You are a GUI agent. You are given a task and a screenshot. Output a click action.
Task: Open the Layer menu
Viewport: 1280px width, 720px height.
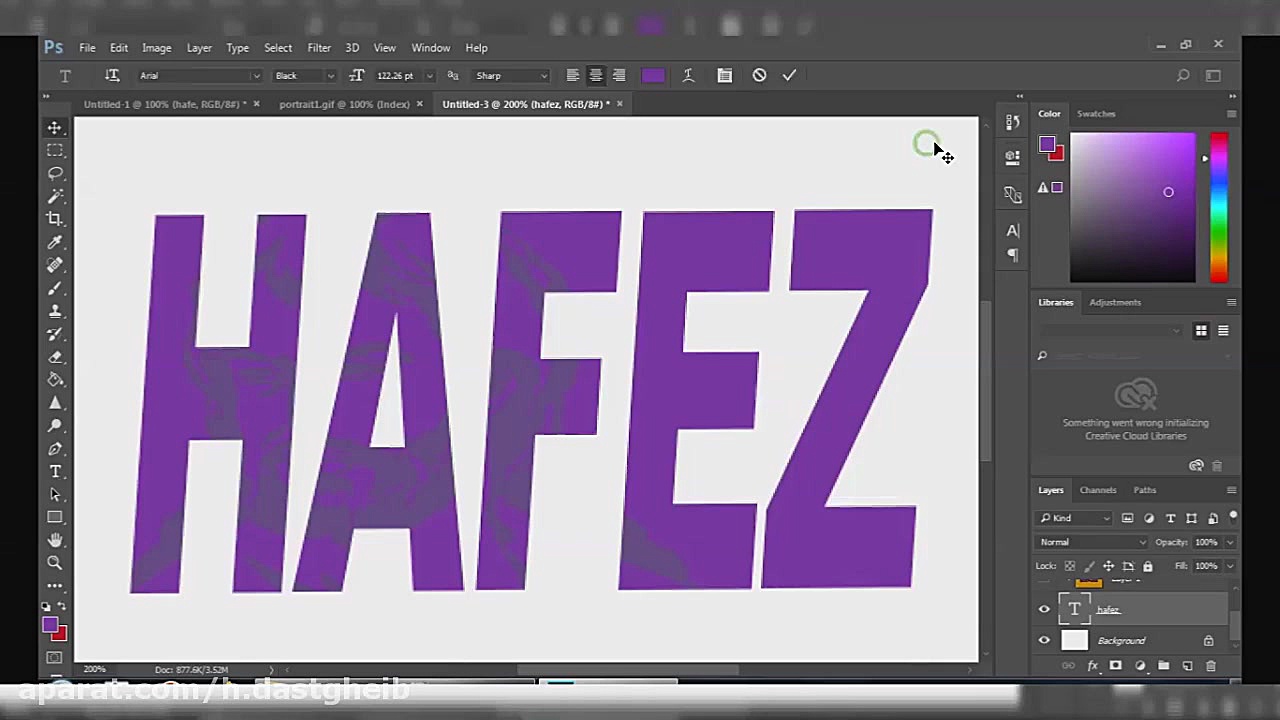[x=199, y=48]
